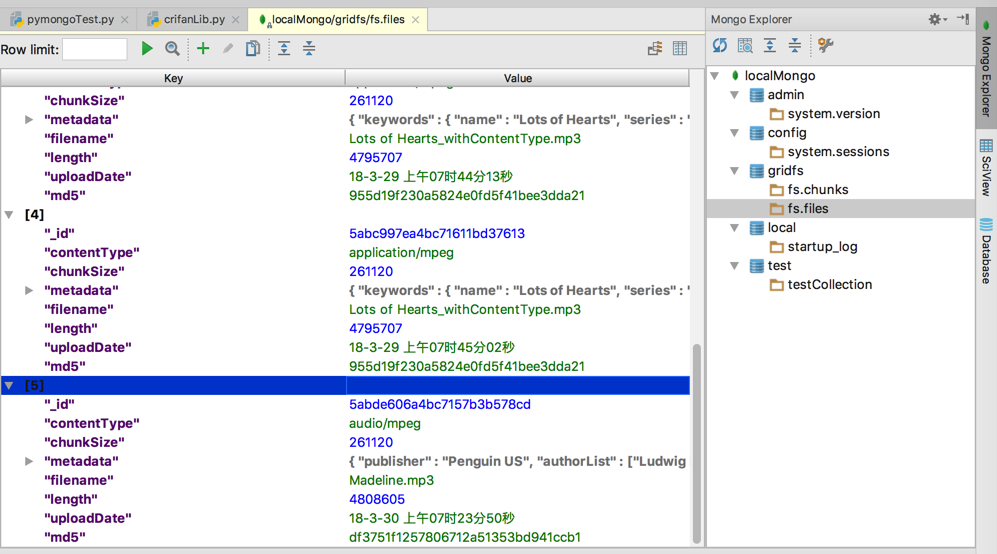Image resolution: width=997 pixels, height=554 pixels.
Task: Open the query view icon in Mongo Explorer
Action: point(745,46)
